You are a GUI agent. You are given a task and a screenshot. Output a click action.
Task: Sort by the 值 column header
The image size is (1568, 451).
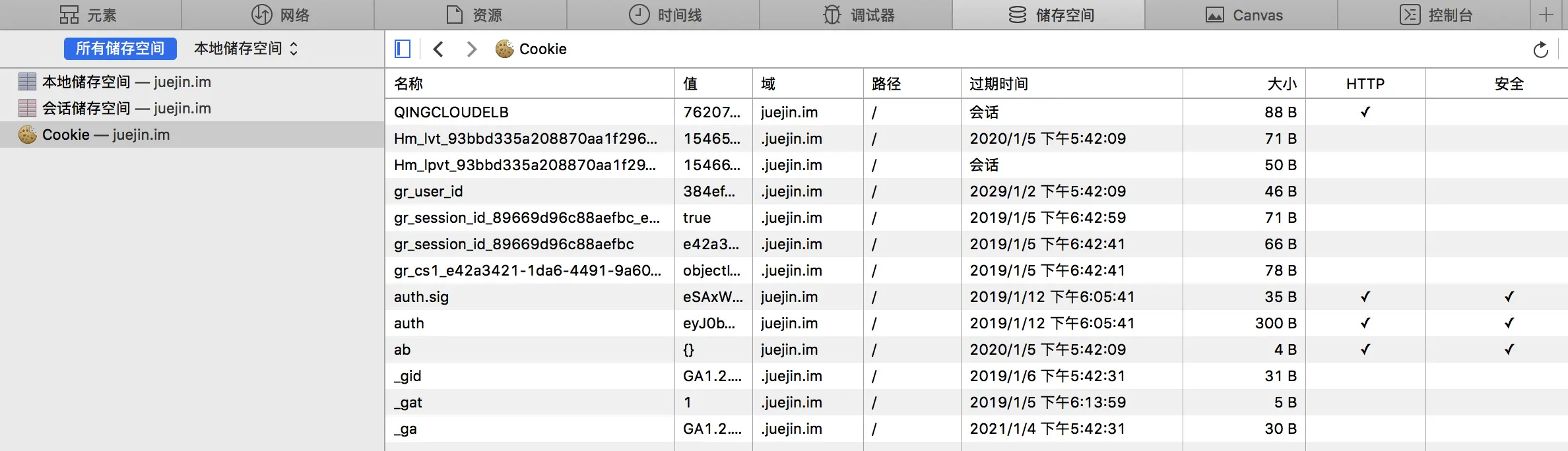tap(713, 84)
